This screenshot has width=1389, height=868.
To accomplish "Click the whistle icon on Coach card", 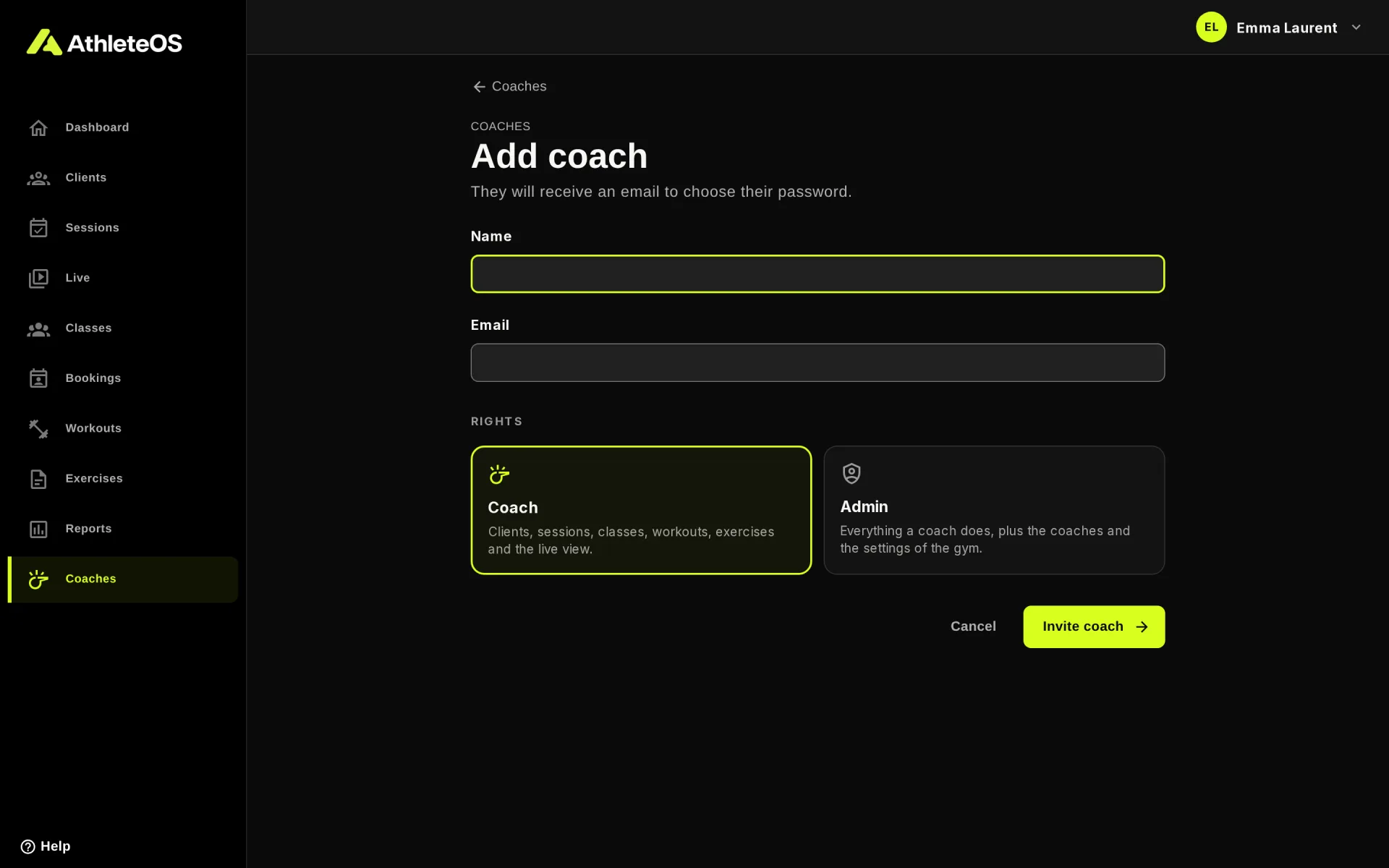I will coord(499,475).
